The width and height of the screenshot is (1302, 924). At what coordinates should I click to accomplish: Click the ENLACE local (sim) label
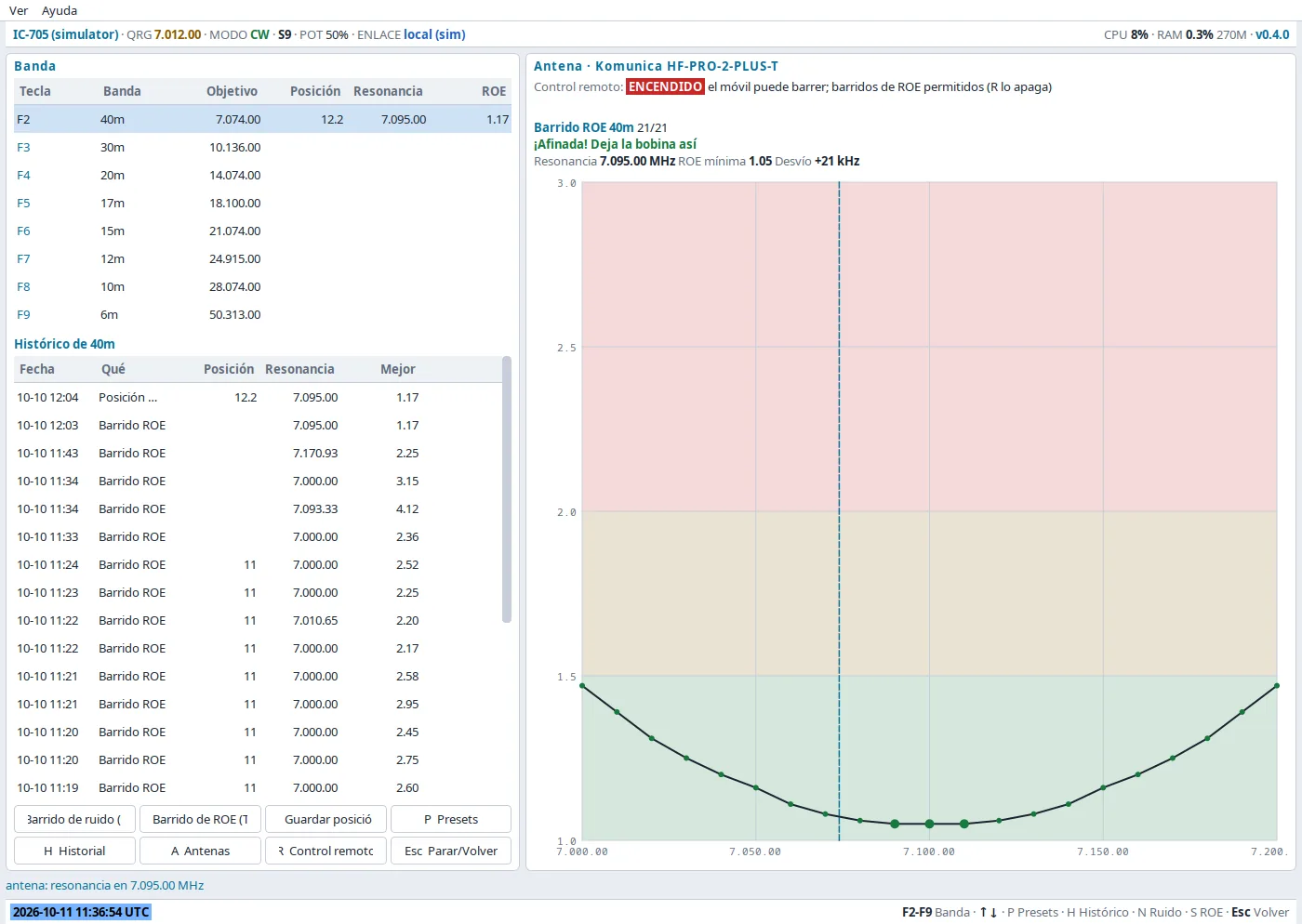(411, 34)
